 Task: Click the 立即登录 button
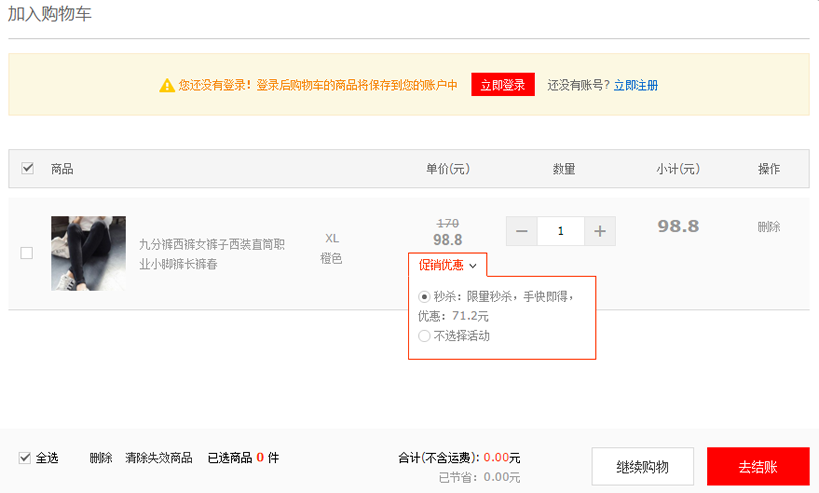503,85
